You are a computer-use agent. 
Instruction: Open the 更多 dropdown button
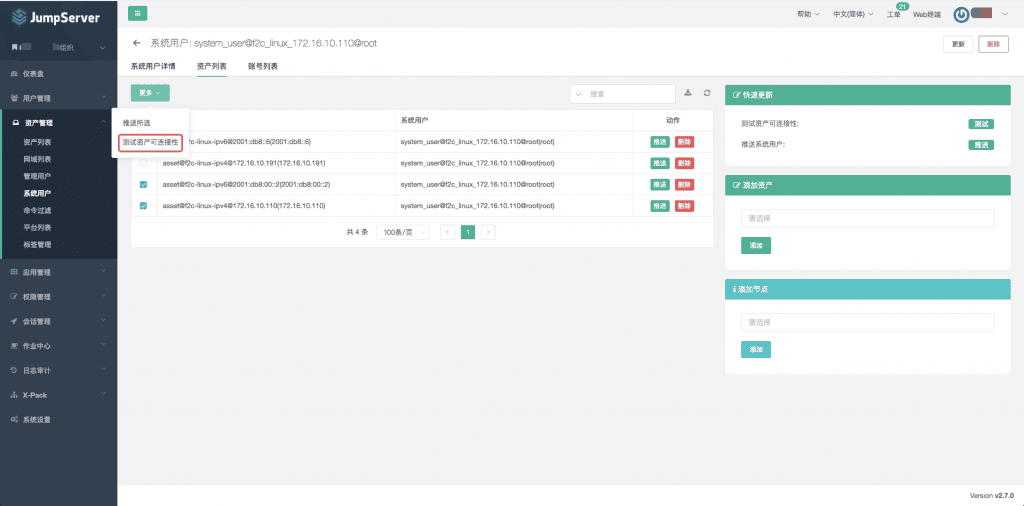tap(150, 93)
